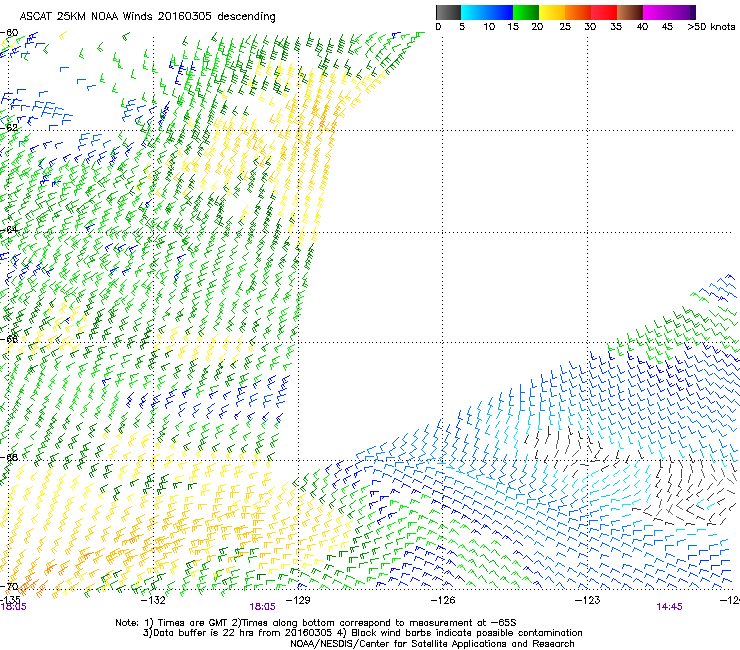This screenshot has width=740, height=650.
Task: Click the 'NOAA/NESDIS/Center for Satellite Applications and Research' credit
Action: (432, 644)
